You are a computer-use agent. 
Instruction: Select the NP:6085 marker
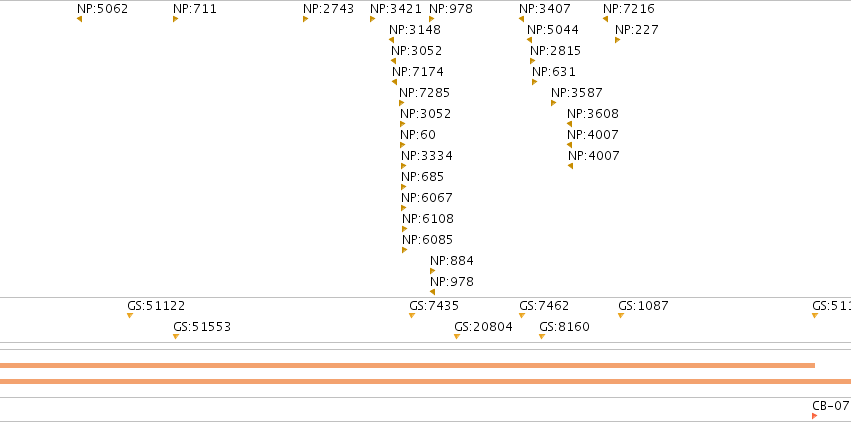click(x=405, y=250)
